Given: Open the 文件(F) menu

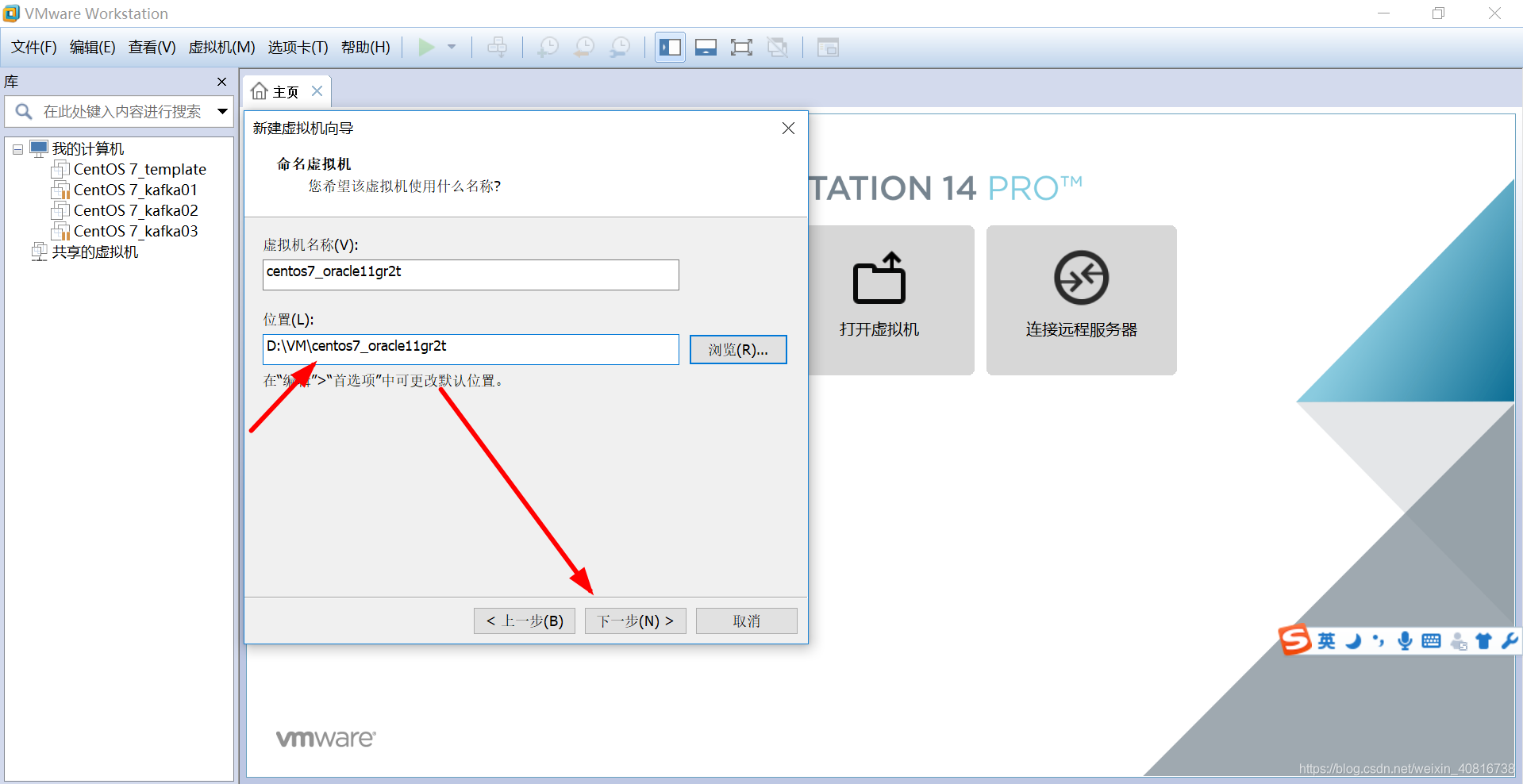Looking at the screenshot, I should [x=34, y=48].
